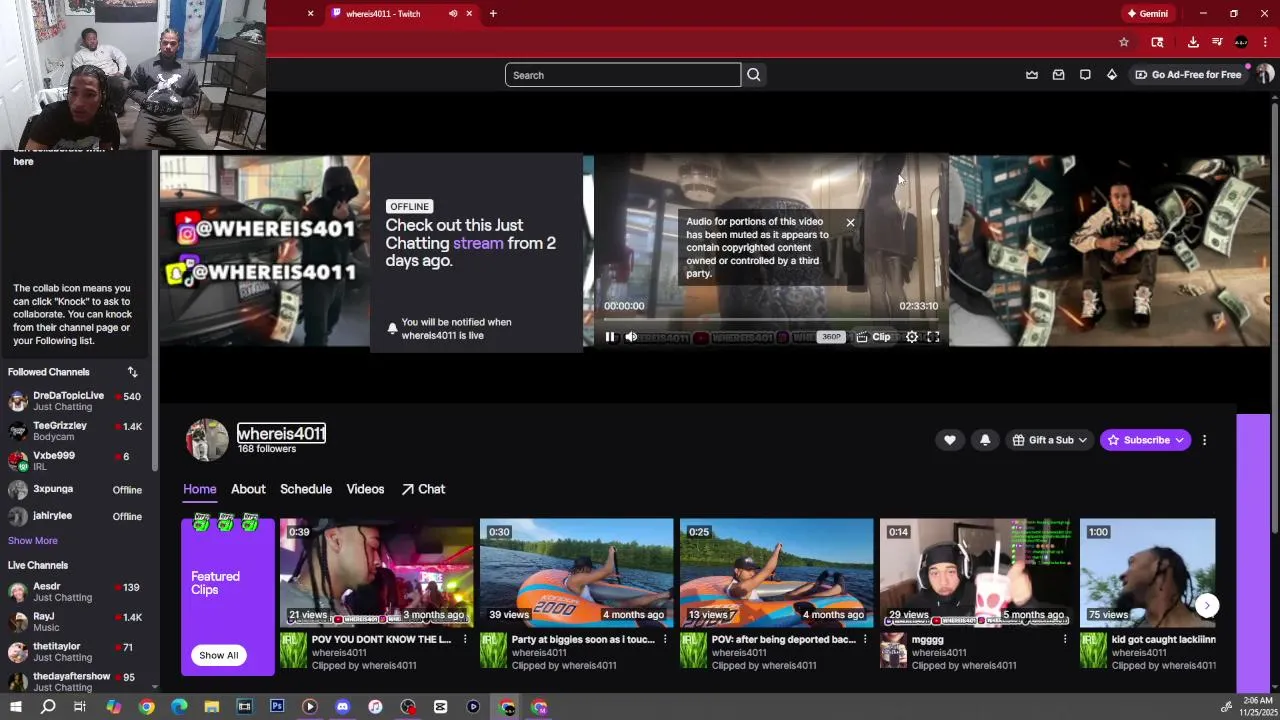Open DreDaTopicLive followed channel

[x=77, y=401]
